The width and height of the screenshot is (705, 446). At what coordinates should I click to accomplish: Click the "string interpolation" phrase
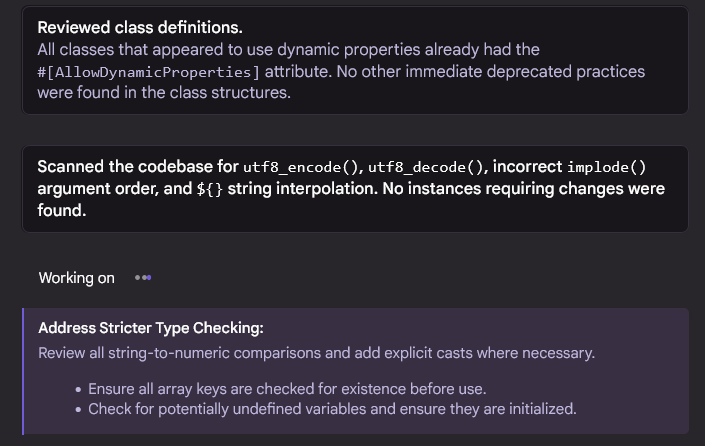pos(302,189)
